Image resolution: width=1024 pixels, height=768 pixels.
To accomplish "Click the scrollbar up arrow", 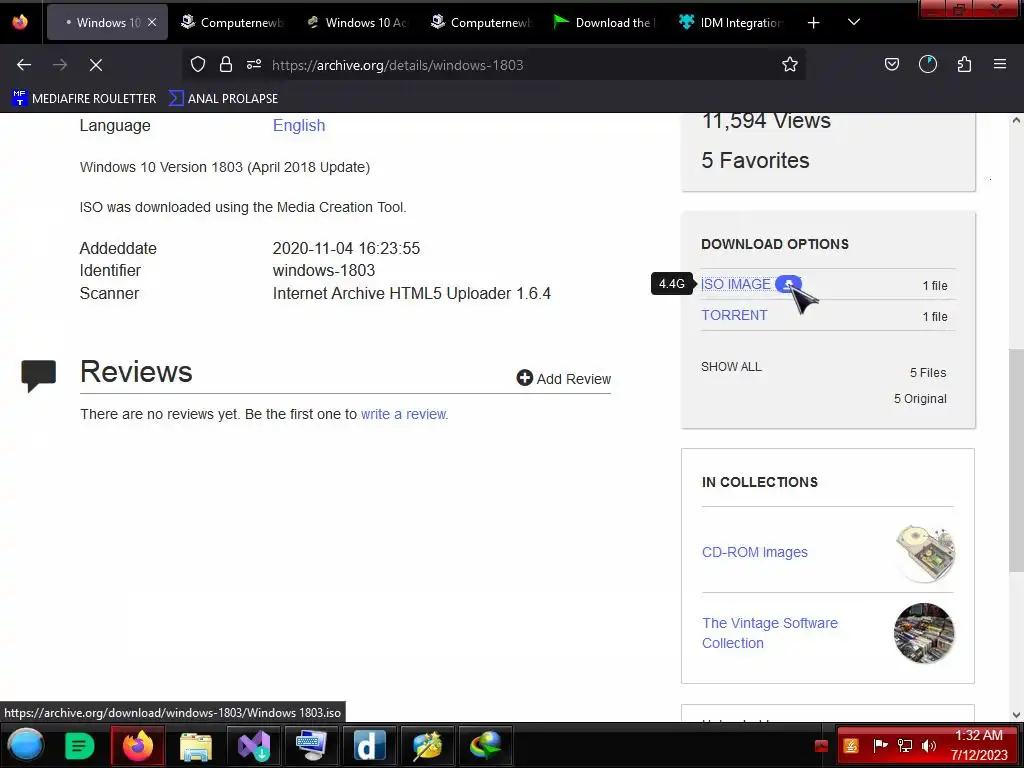I will 1016,120.
